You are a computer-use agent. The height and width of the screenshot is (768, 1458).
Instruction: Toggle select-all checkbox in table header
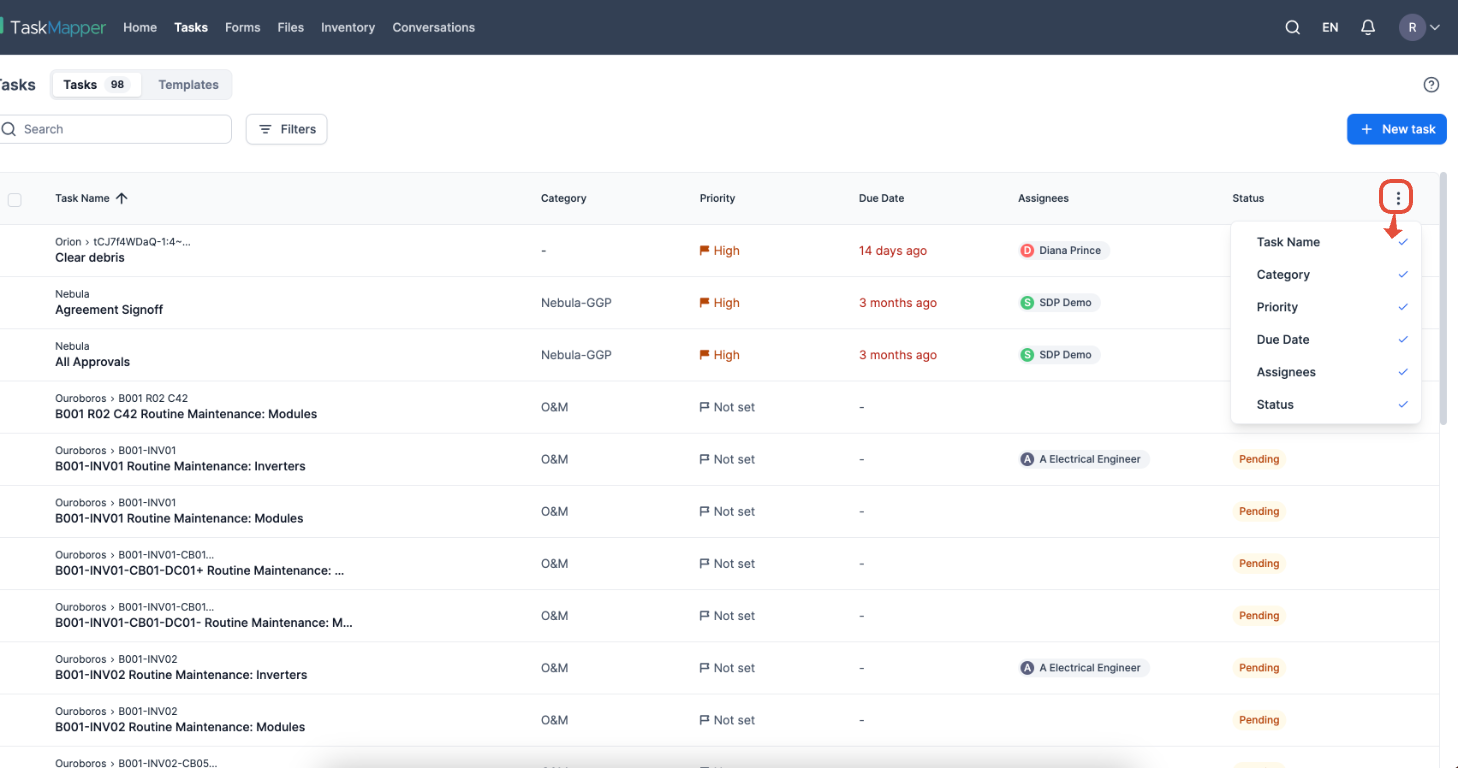[x=14, y=199]
